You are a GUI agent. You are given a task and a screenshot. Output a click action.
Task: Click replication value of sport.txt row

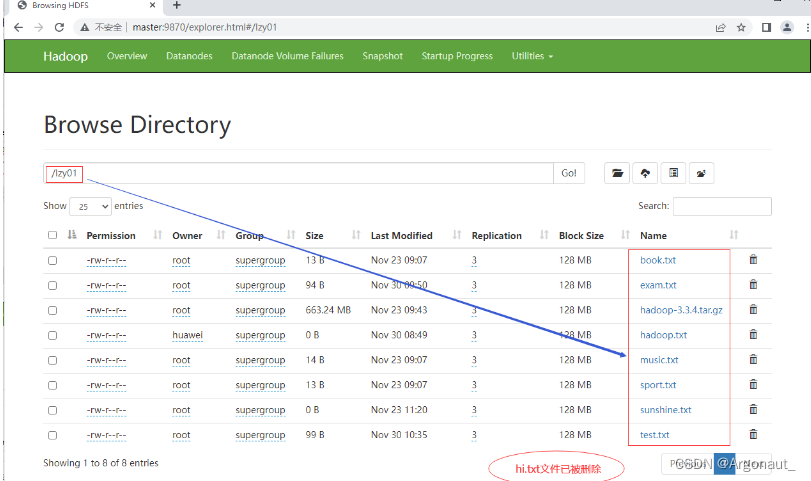coord(474,385)
